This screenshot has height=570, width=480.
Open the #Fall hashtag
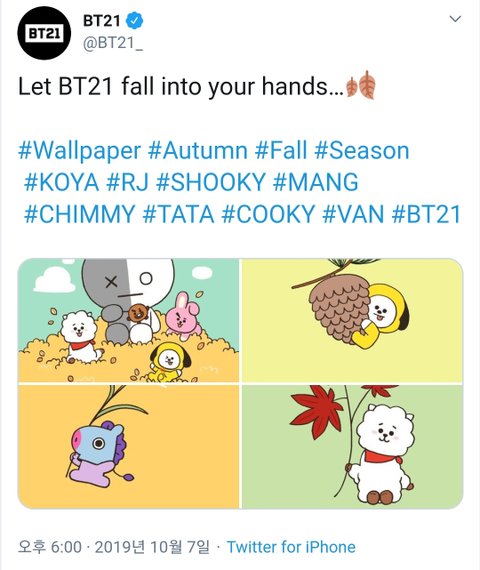281,150
